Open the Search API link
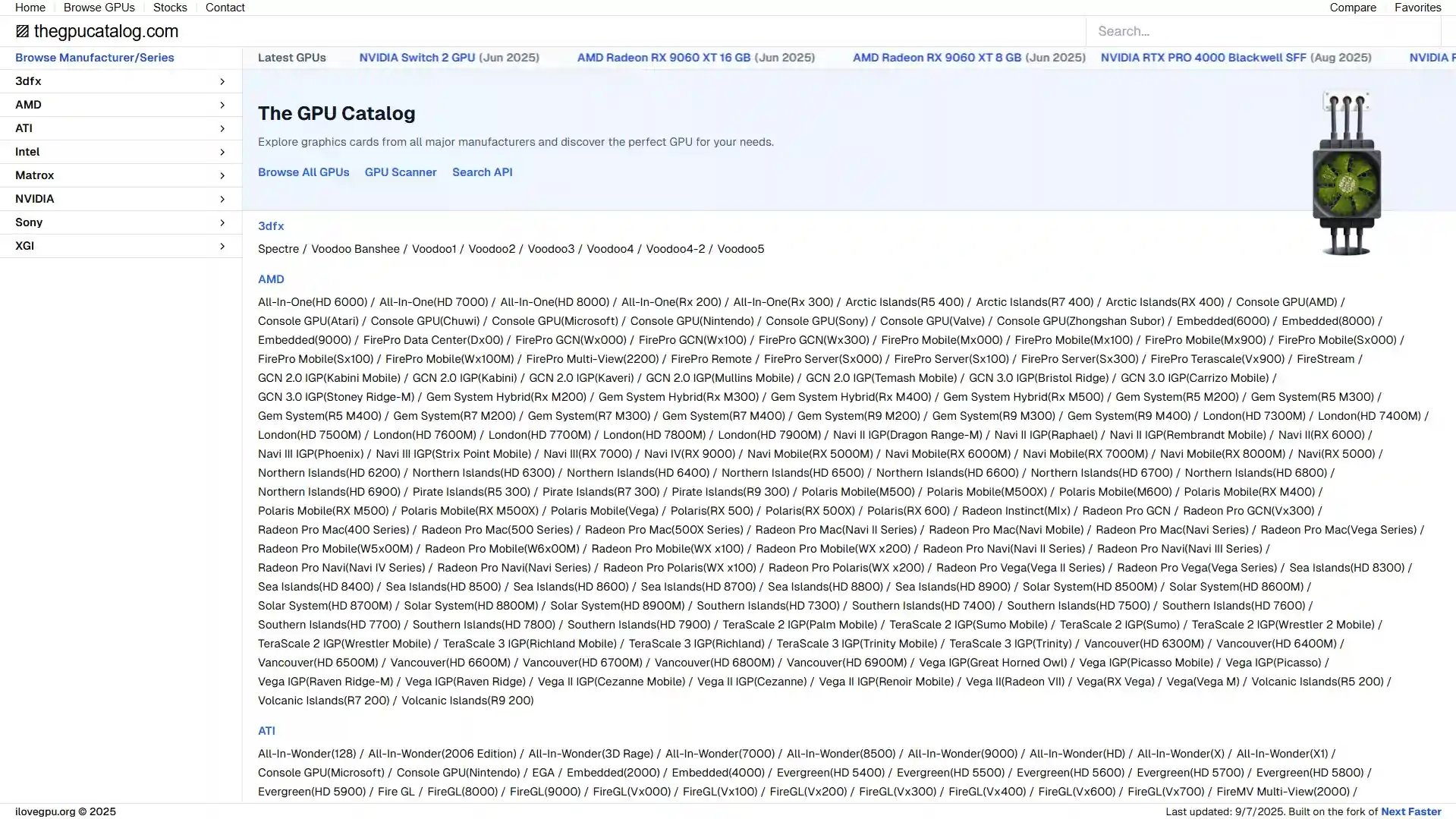 [x=482, y=172]
